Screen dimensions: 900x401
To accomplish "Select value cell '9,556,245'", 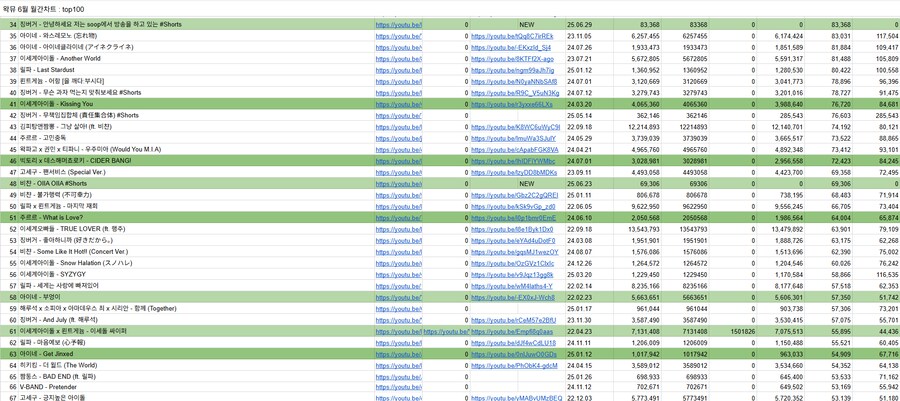I will click(x=781, y=206).
